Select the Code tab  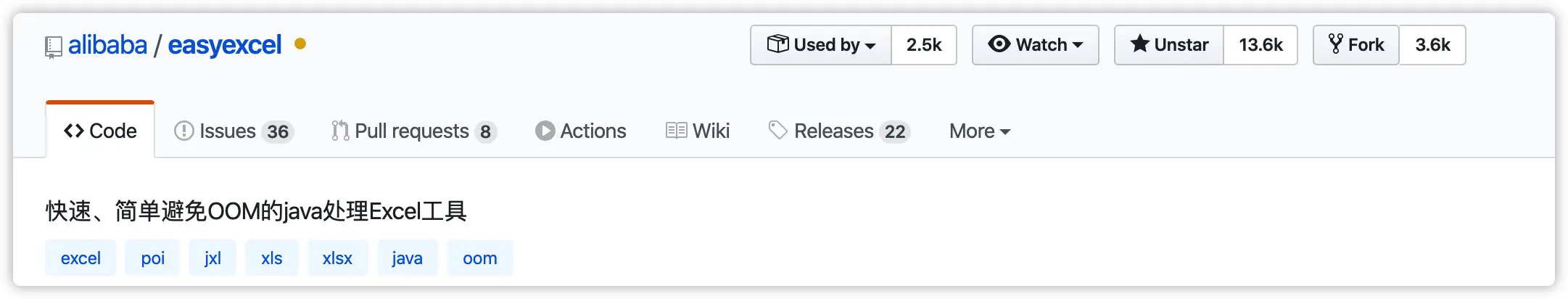100,131
